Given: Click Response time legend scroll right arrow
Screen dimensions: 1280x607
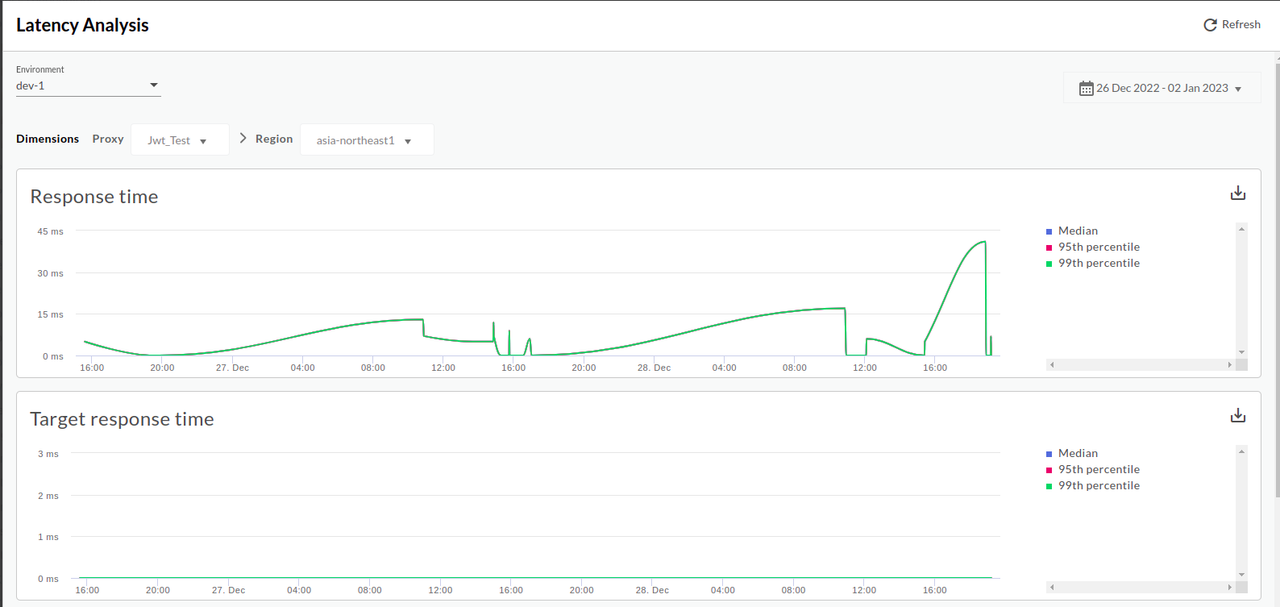Looking at the screenshot, I should tap(1230, 365).
